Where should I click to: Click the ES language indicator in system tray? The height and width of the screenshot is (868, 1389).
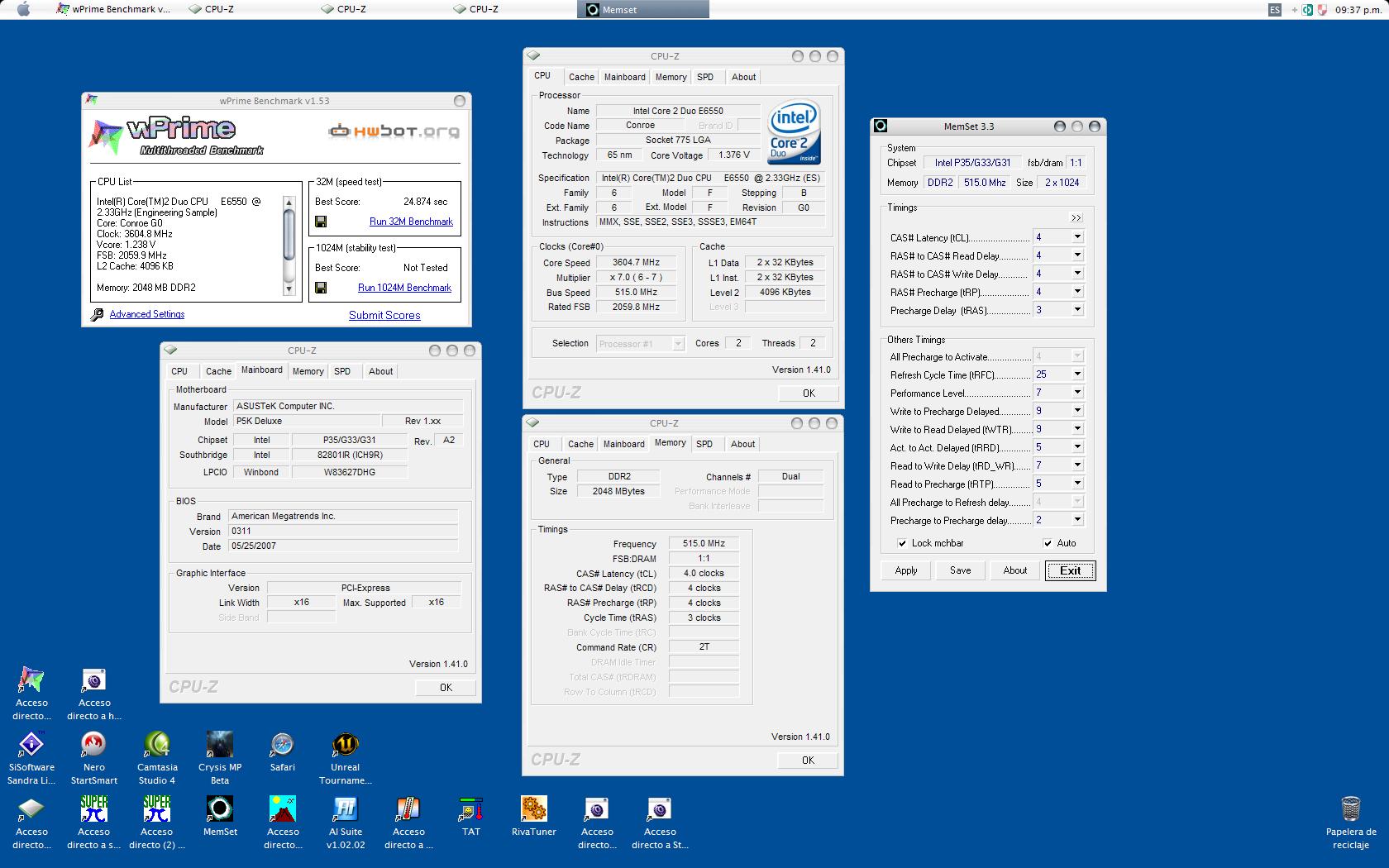1275,10
